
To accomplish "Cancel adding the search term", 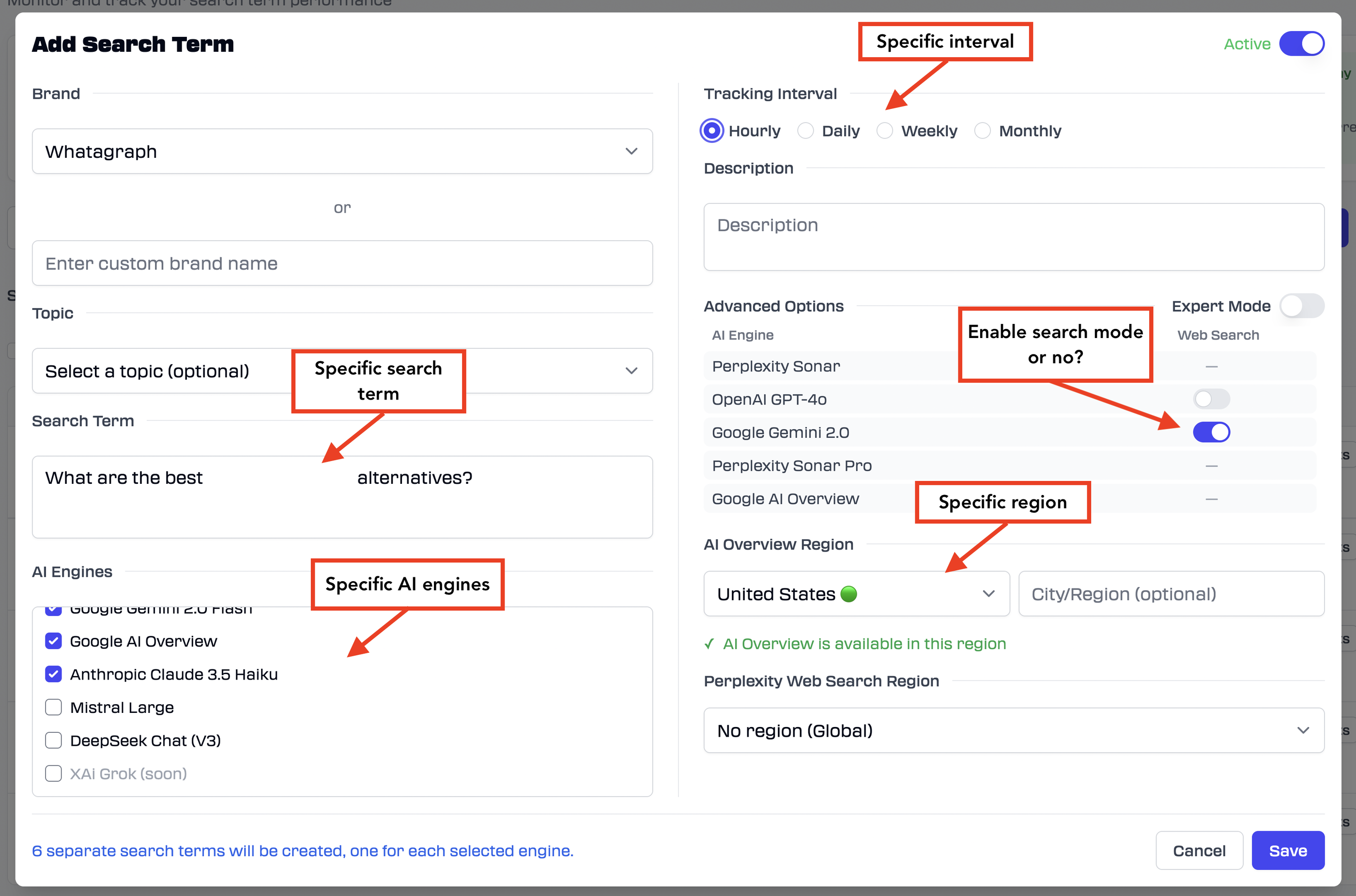I will 1199,850.
